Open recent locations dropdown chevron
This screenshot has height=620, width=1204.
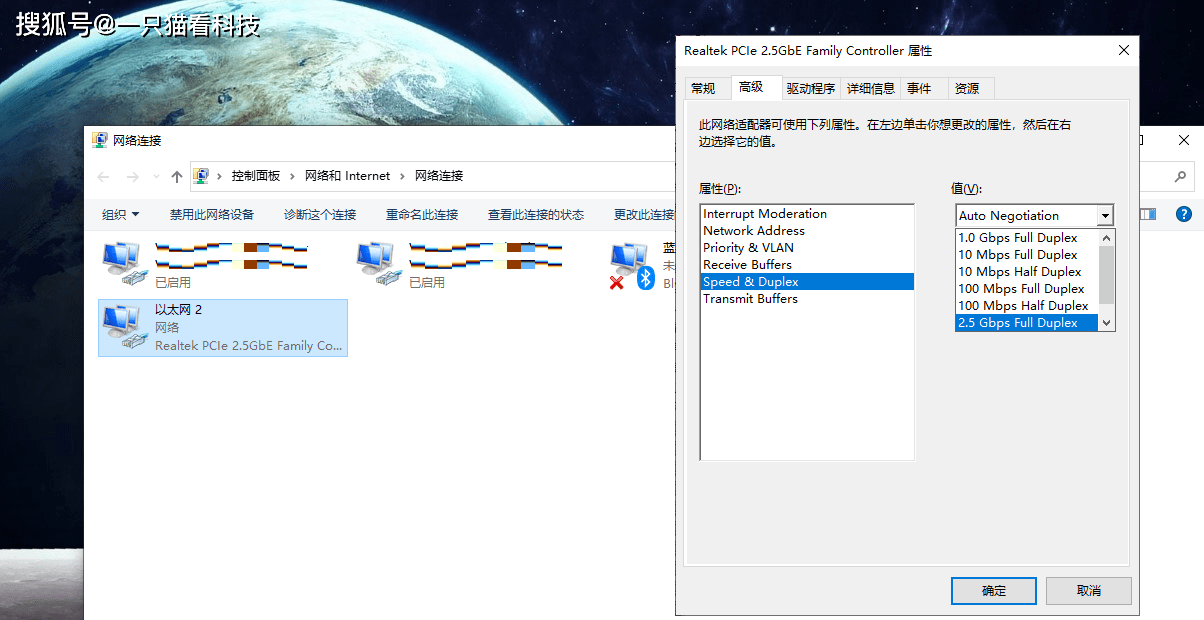pos(156,176)
